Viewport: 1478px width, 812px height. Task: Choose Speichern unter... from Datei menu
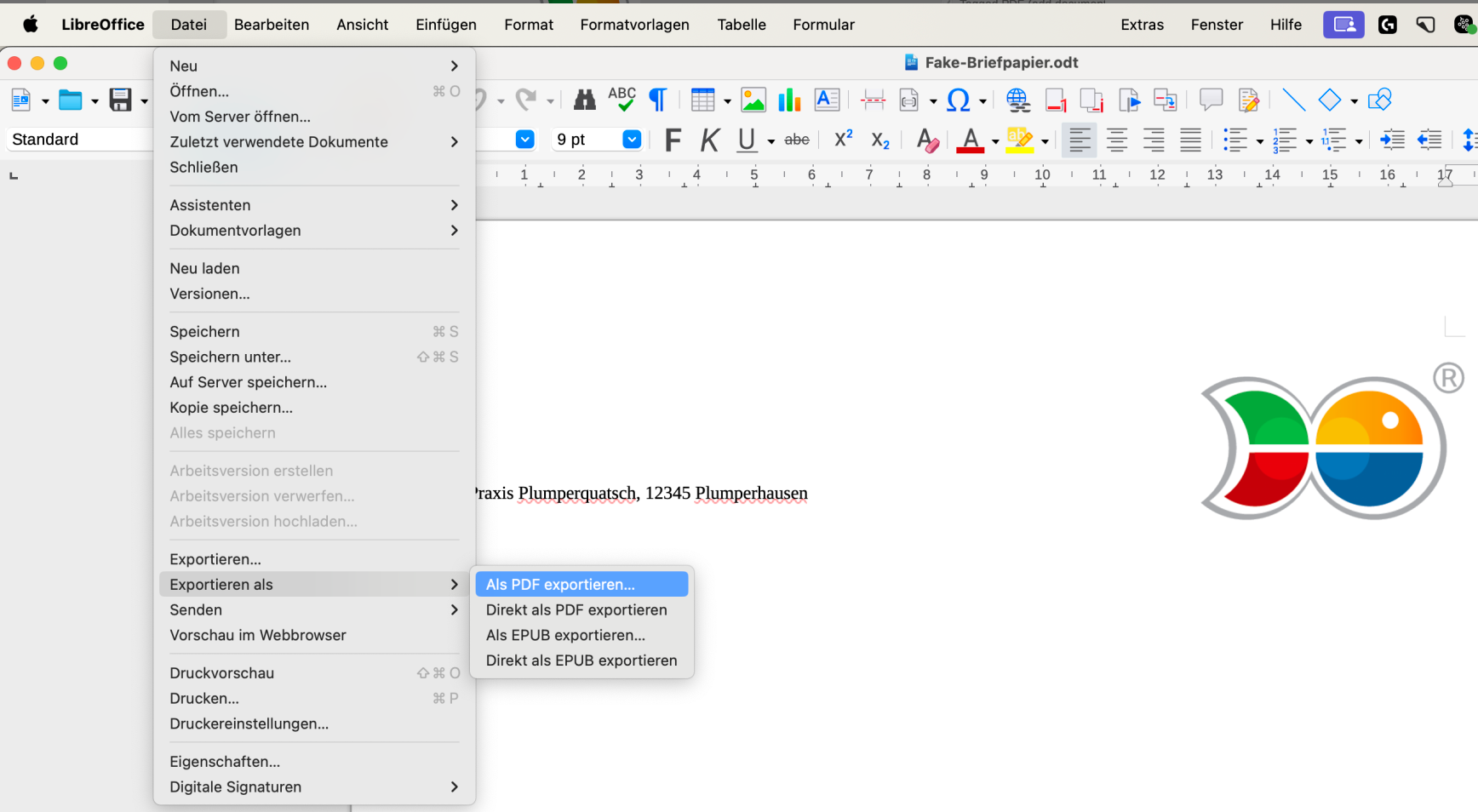pyautogui.click(x=230, y=357)
